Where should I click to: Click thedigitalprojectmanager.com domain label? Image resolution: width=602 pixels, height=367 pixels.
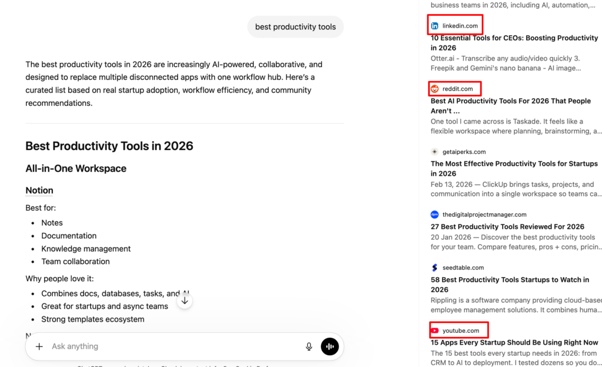[x=485, y=215]
